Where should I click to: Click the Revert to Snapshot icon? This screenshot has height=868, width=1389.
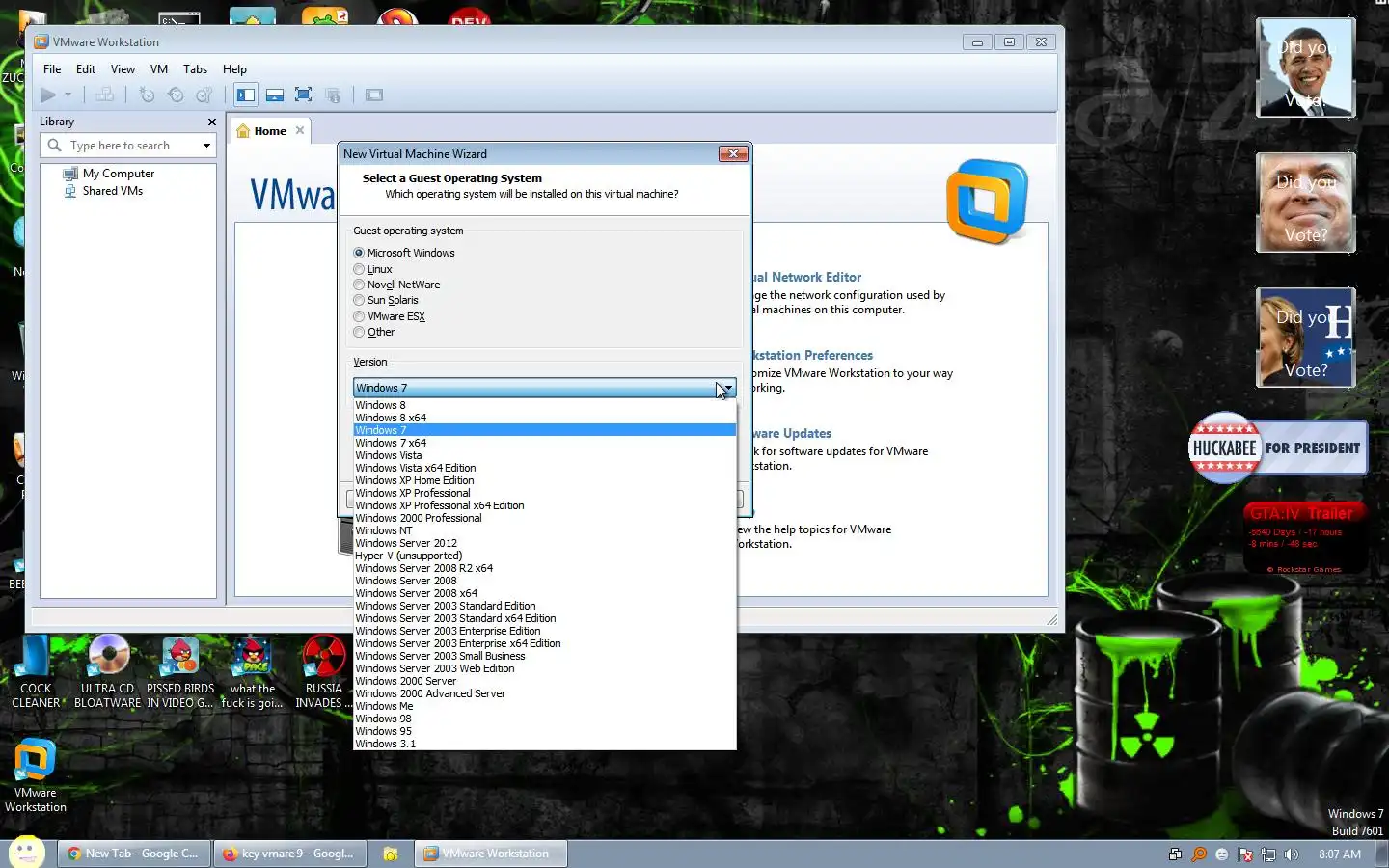[x=176, y=95]
